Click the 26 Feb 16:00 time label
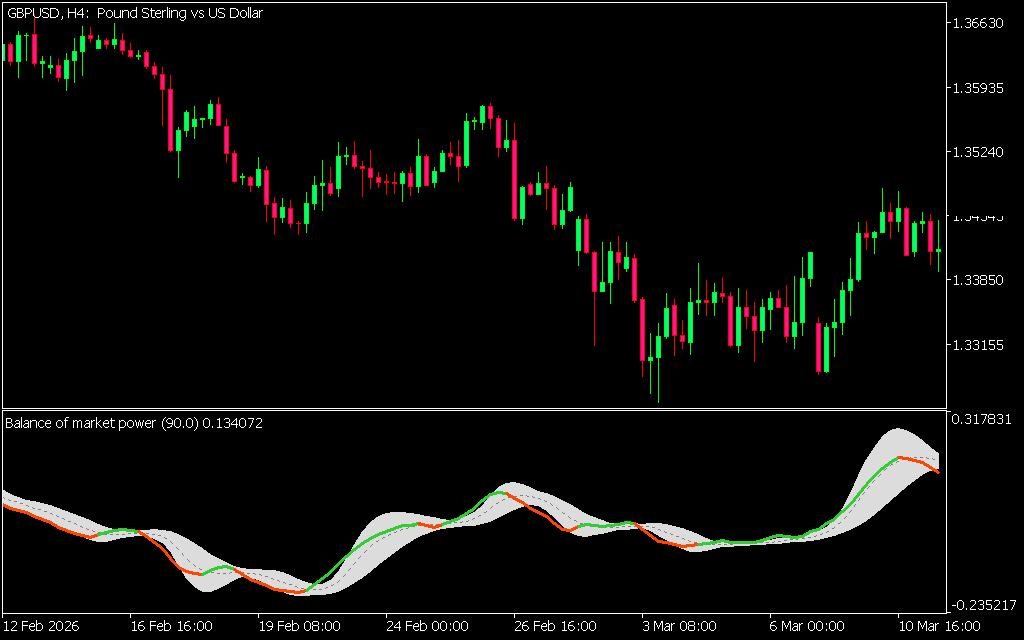 [553, 626]
